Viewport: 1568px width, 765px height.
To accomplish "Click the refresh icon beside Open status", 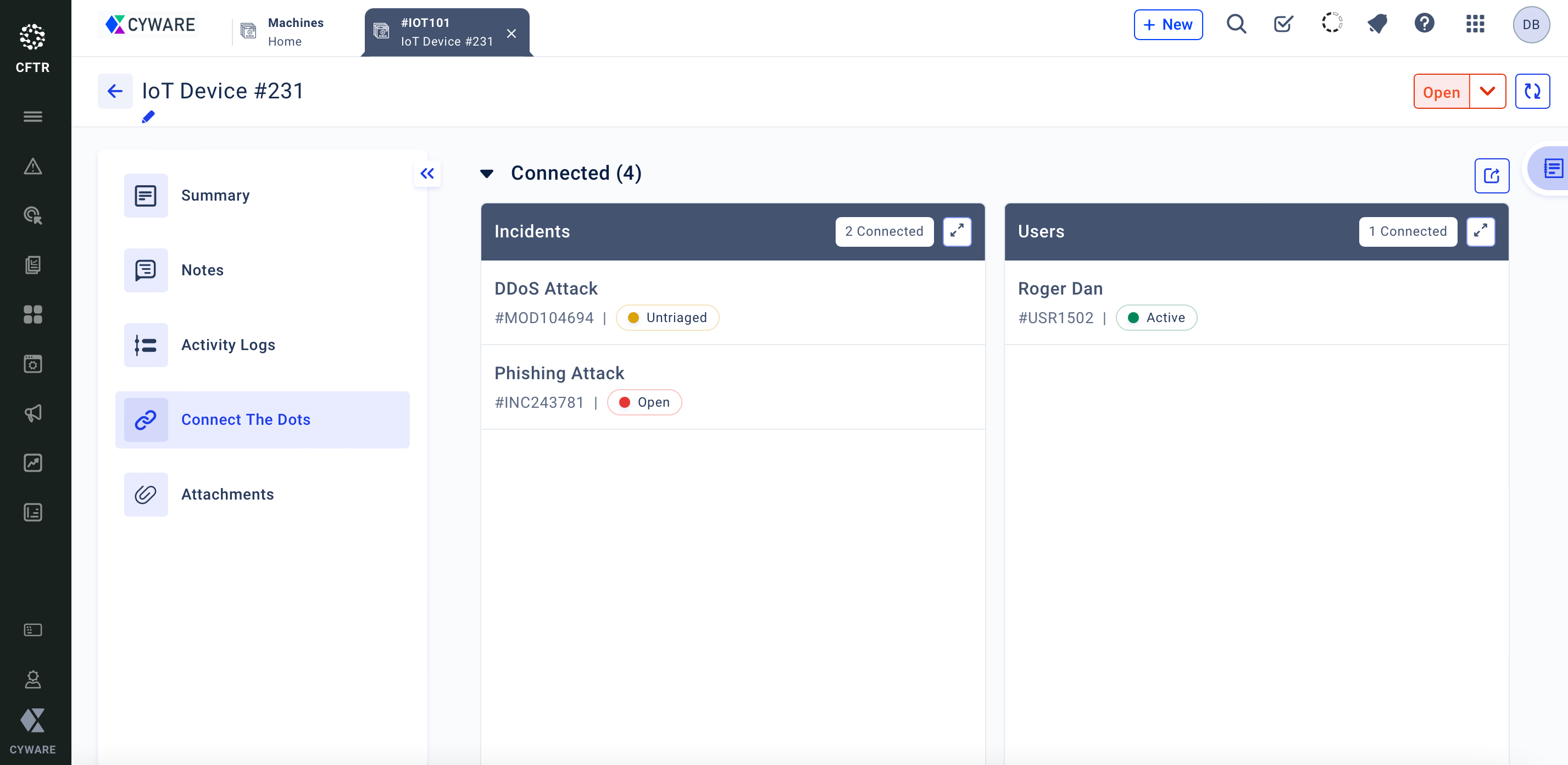I will [x=1532, y=92].
